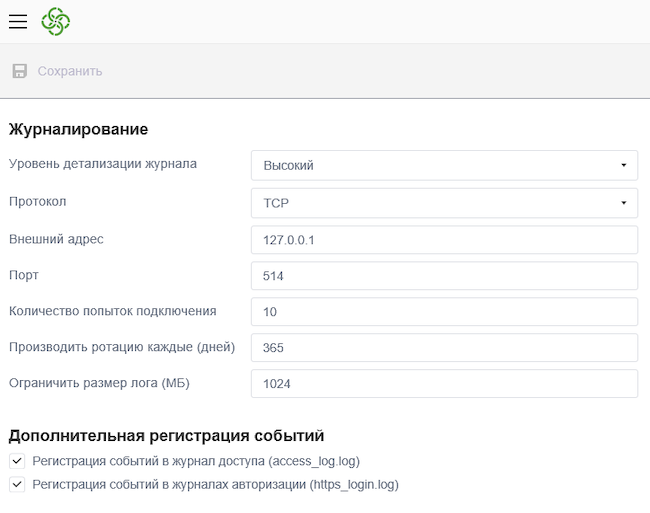Open the Уровень детализации журнала dropdown
Image resolution: width=650 pixels, height=513 pixels.
[x=443, y=165]
